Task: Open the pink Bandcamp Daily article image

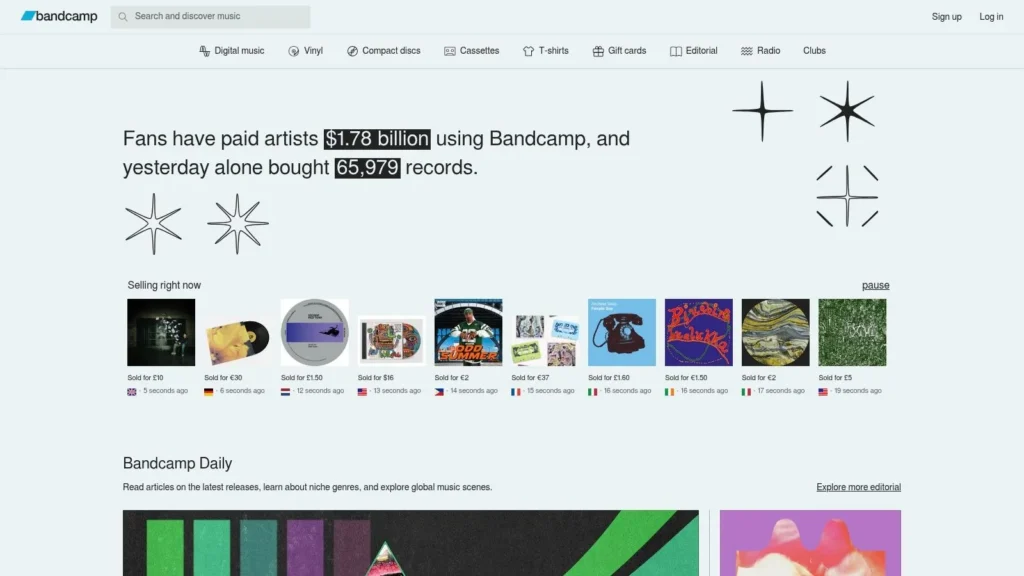Action: (x=810, y=543)
